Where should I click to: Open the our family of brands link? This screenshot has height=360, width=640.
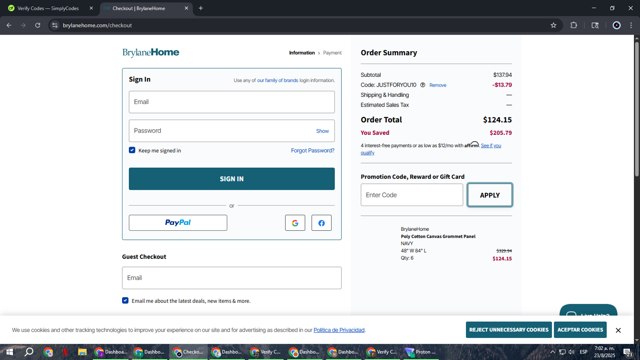[278, 80]
